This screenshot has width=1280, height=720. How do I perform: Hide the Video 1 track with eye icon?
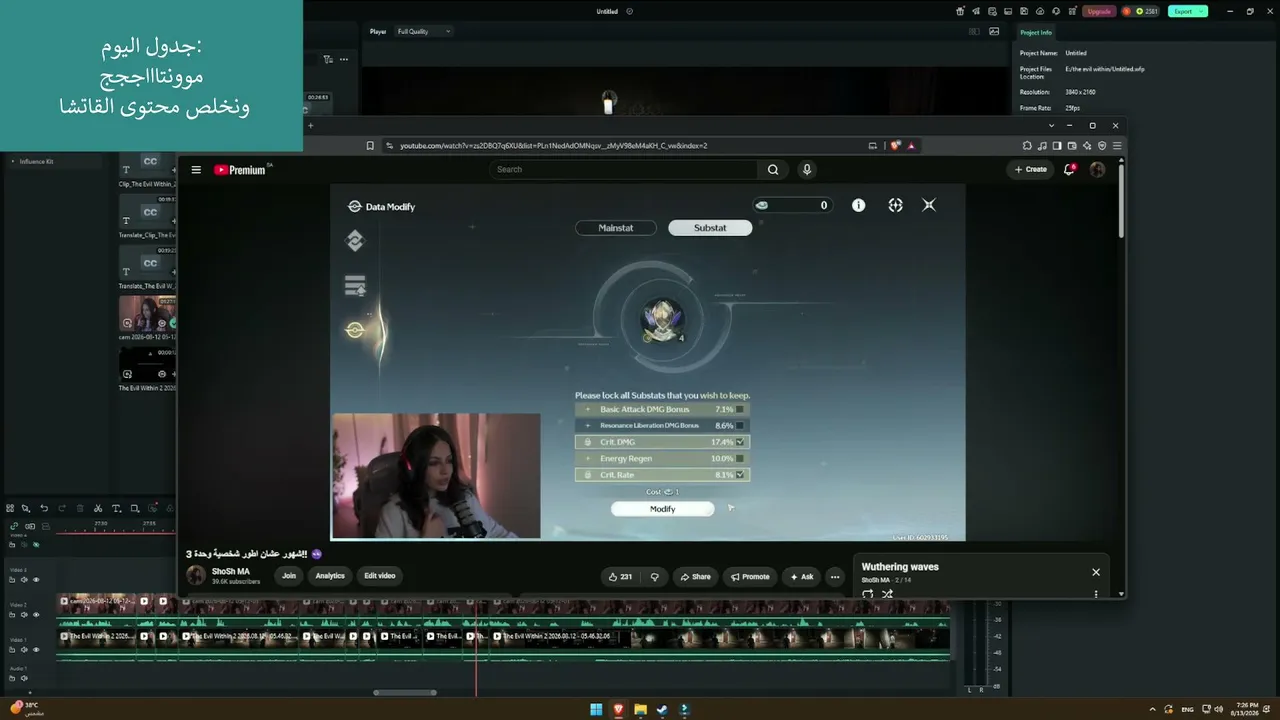37,650
